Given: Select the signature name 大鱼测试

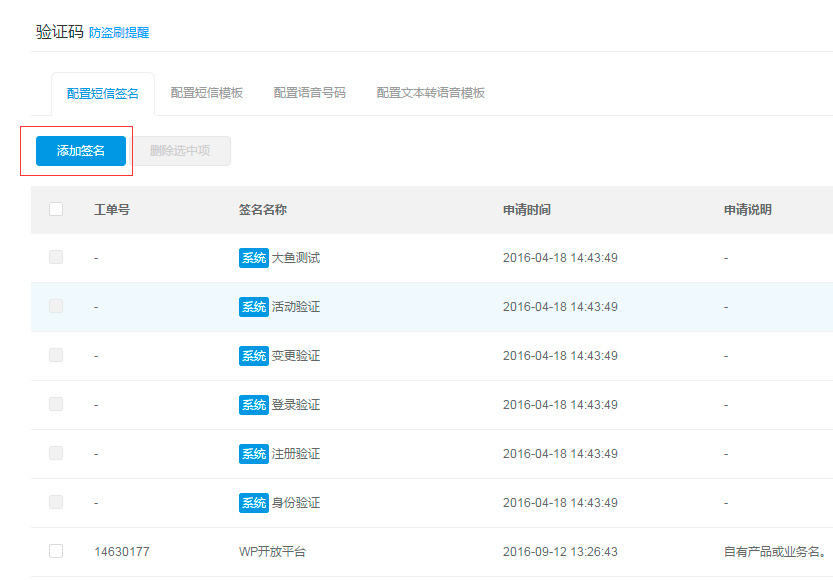Looking at the screenshot, I should point(296,258).
